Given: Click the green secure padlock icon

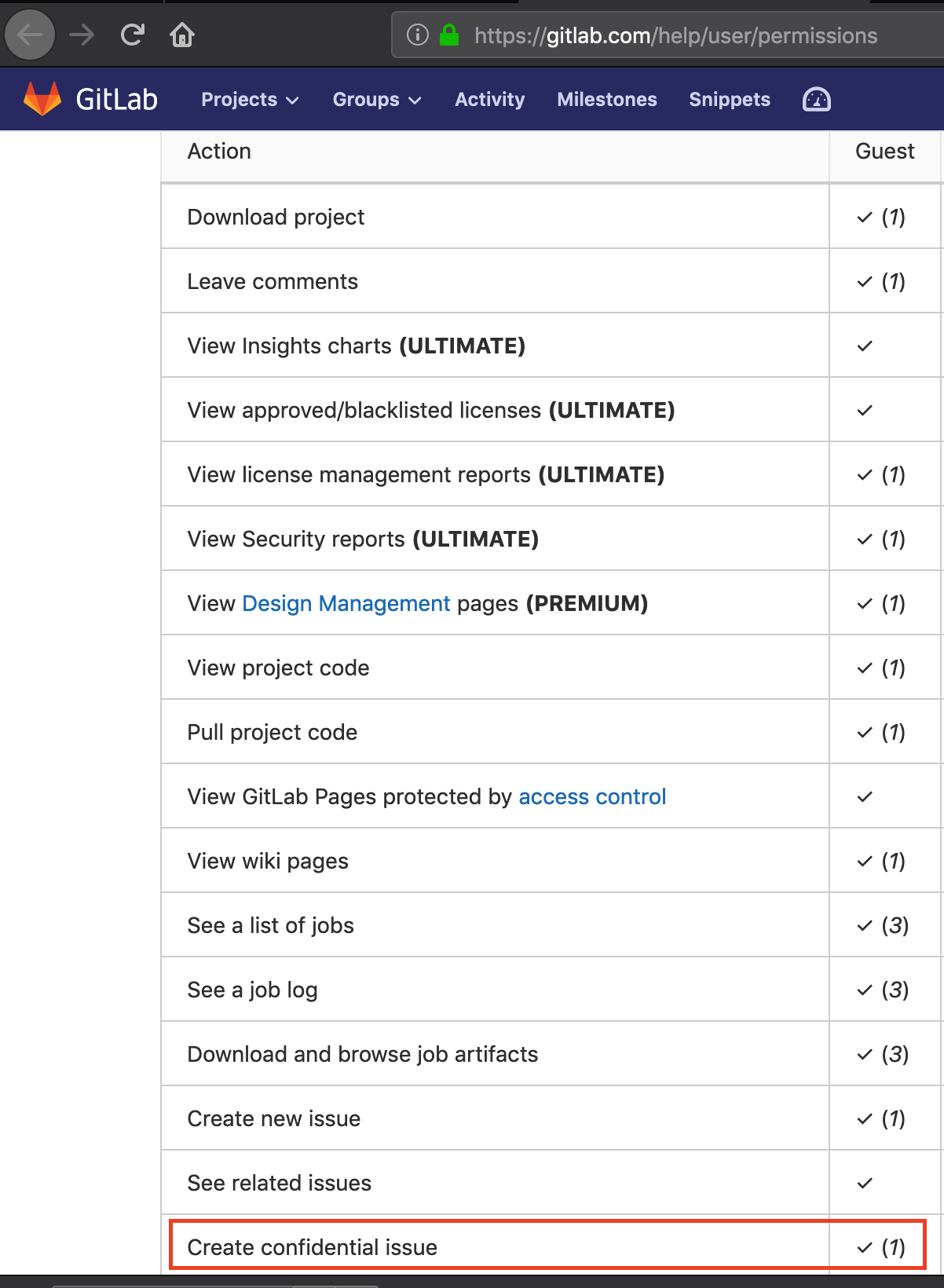Looking at the screenshot, I should pos(449,35).
